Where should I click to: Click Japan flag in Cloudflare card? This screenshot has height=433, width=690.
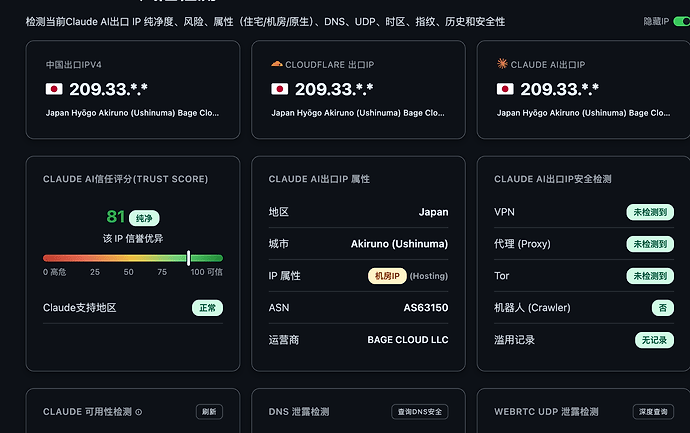tap(279, 89)
